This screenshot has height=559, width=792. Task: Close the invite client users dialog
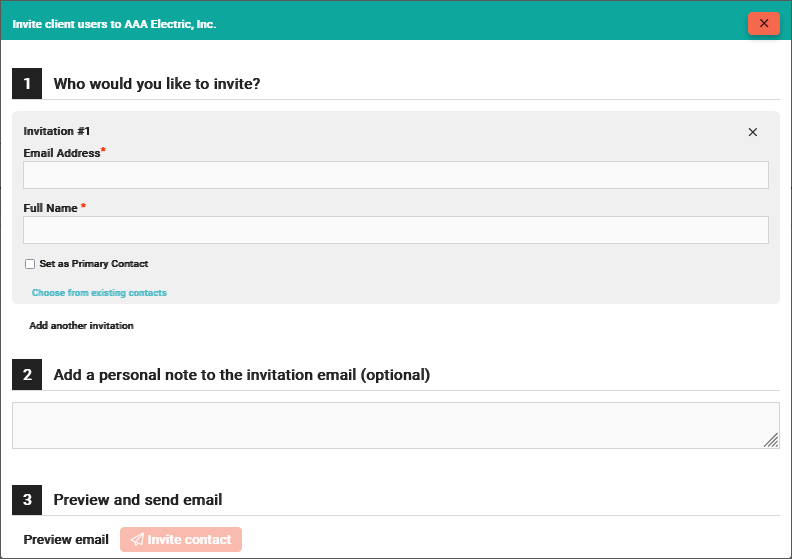(763, 23)
